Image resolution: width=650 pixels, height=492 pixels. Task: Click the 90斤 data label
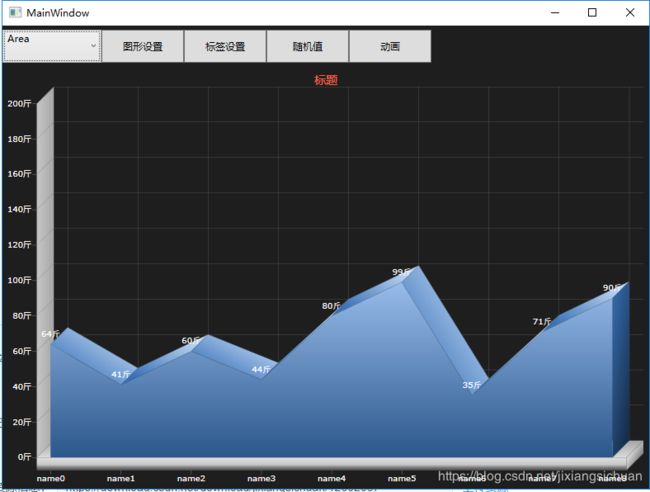pyautogui.click(x=611, y=288)
